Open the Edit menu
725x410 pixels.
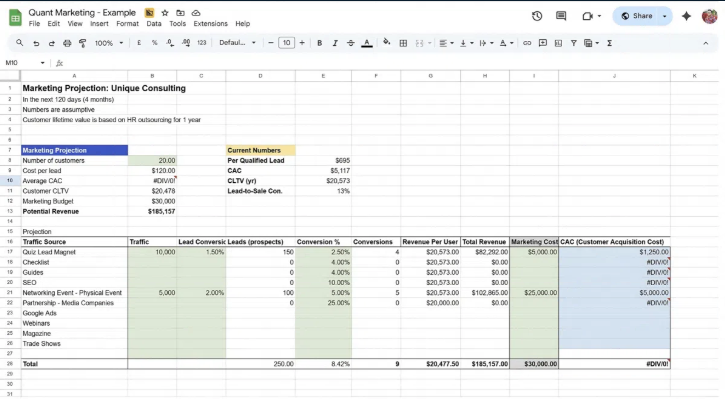coord(54,24)
